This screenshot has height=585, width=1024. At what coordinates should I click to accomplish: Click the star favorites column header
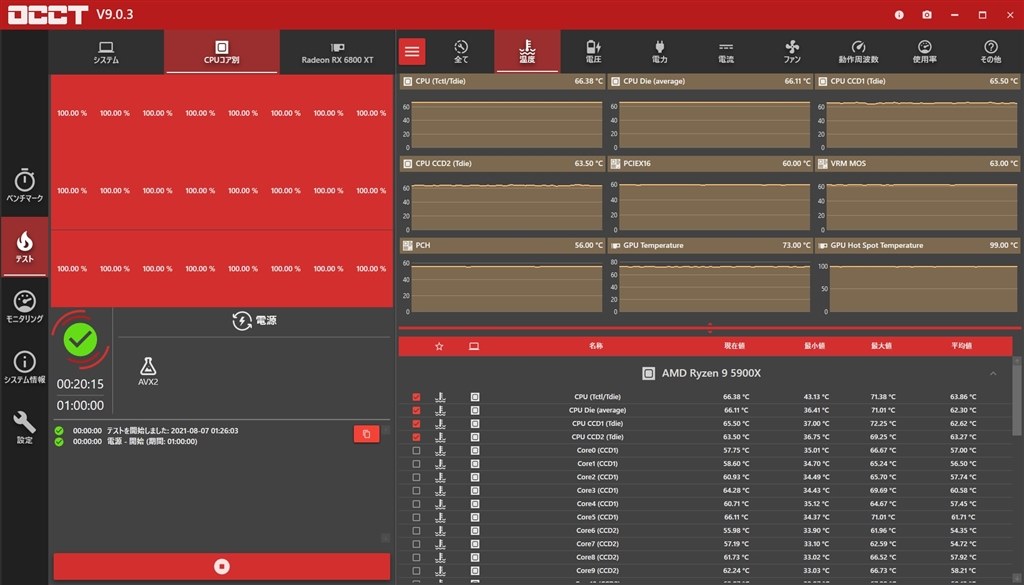(x=439, y=346)
